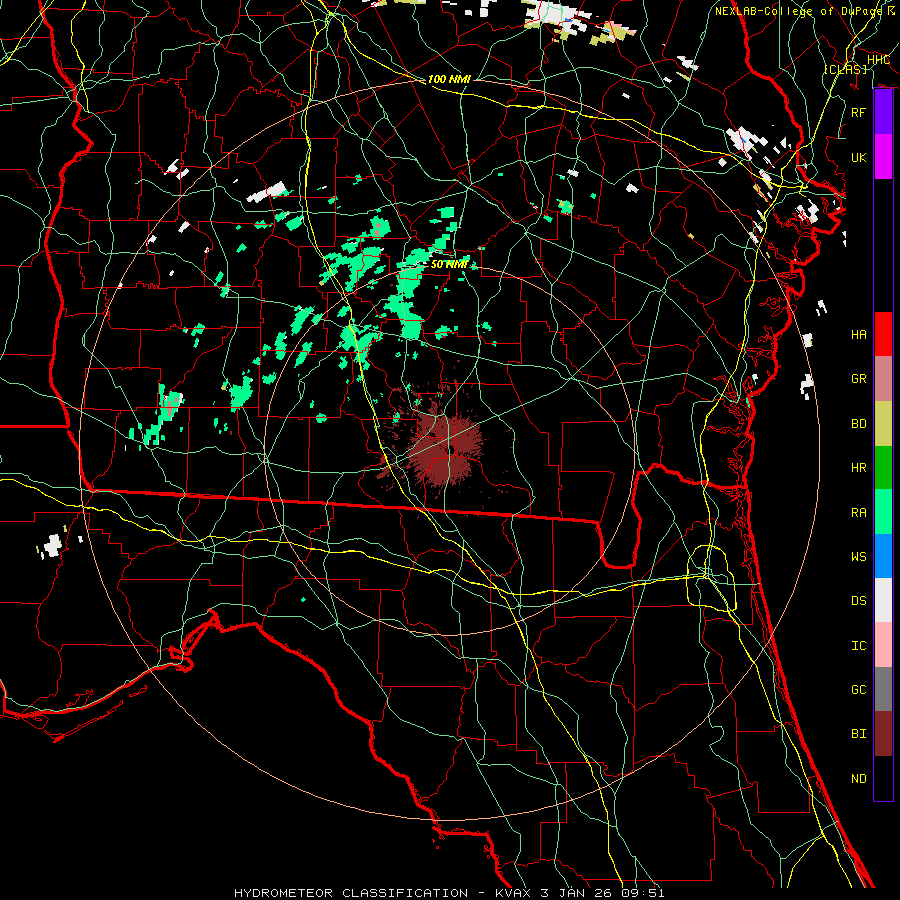Click the '50 NMI' range ring label
The width and height of the screenshot is (900, 900).
click(x=449, y=264)
